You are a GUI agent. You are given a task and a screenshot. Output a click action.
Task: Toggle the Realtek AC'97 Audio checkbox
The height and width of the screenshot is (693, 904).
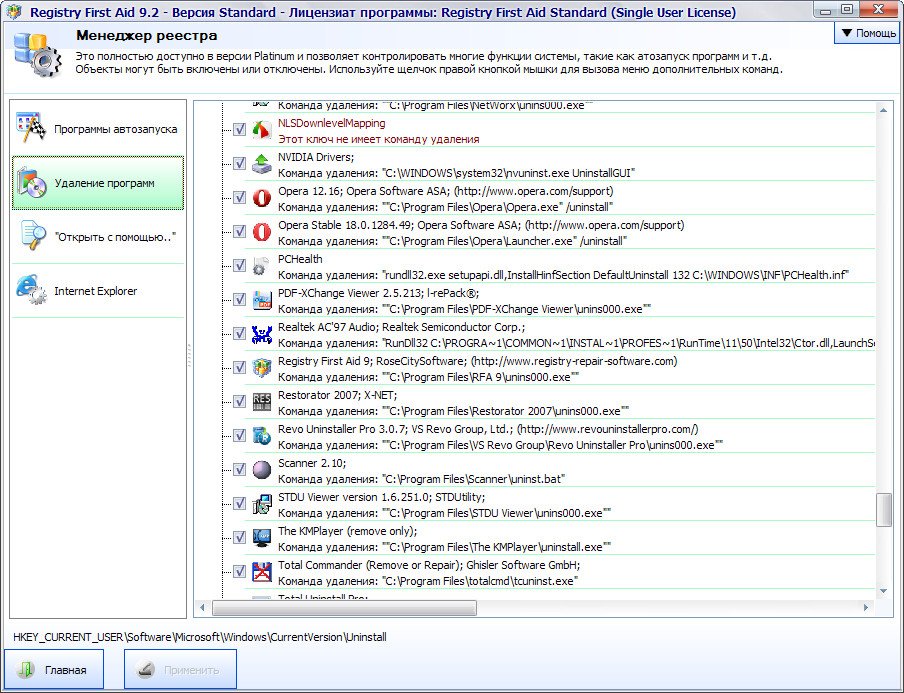(239, 334)
